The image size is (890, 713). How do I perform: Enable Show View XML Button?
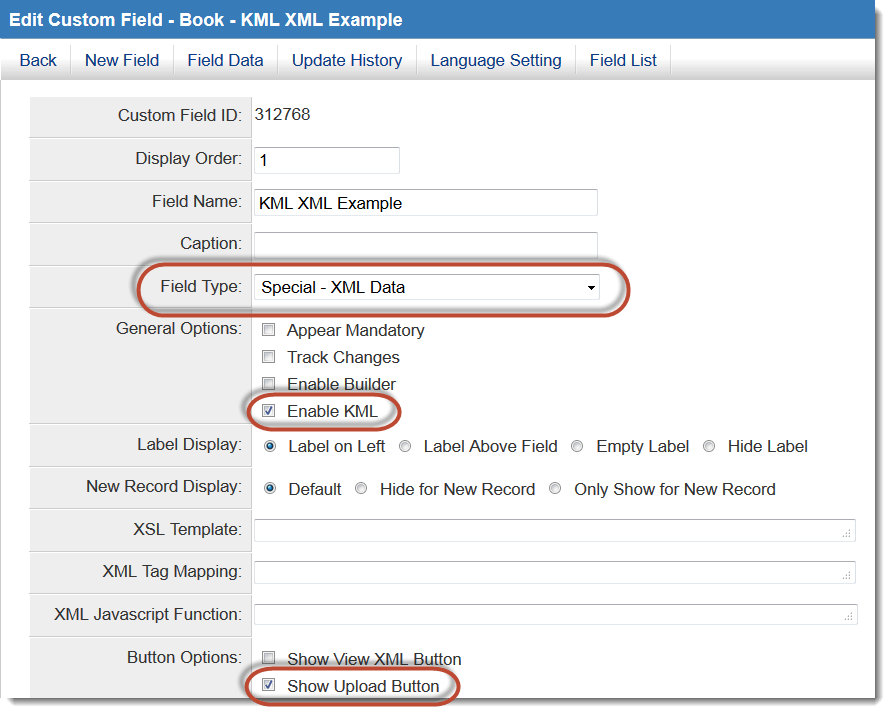[268, 659]
